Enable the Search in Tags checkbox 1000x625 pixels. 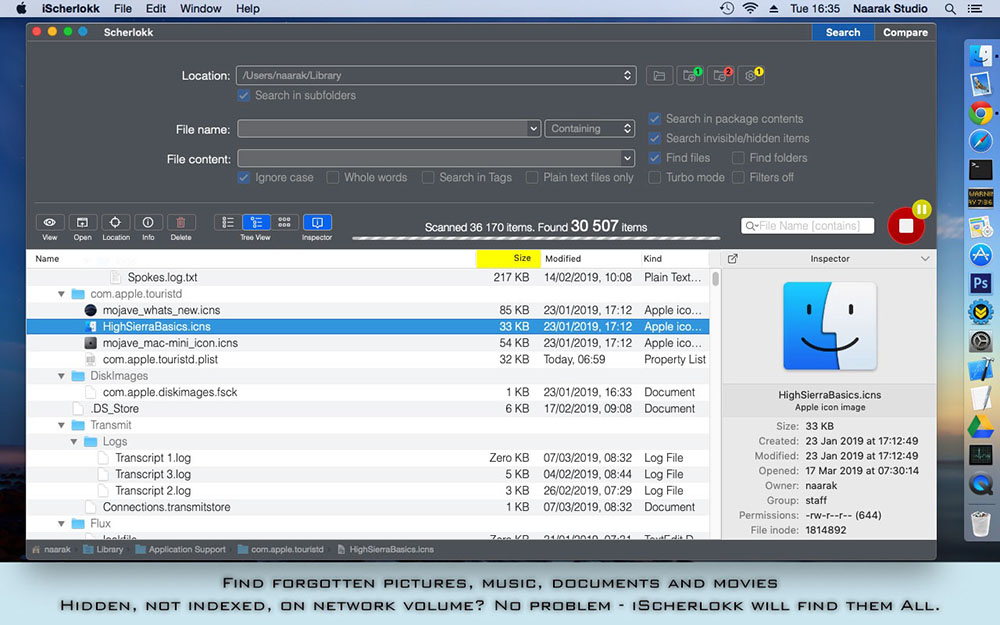point(428,177)
